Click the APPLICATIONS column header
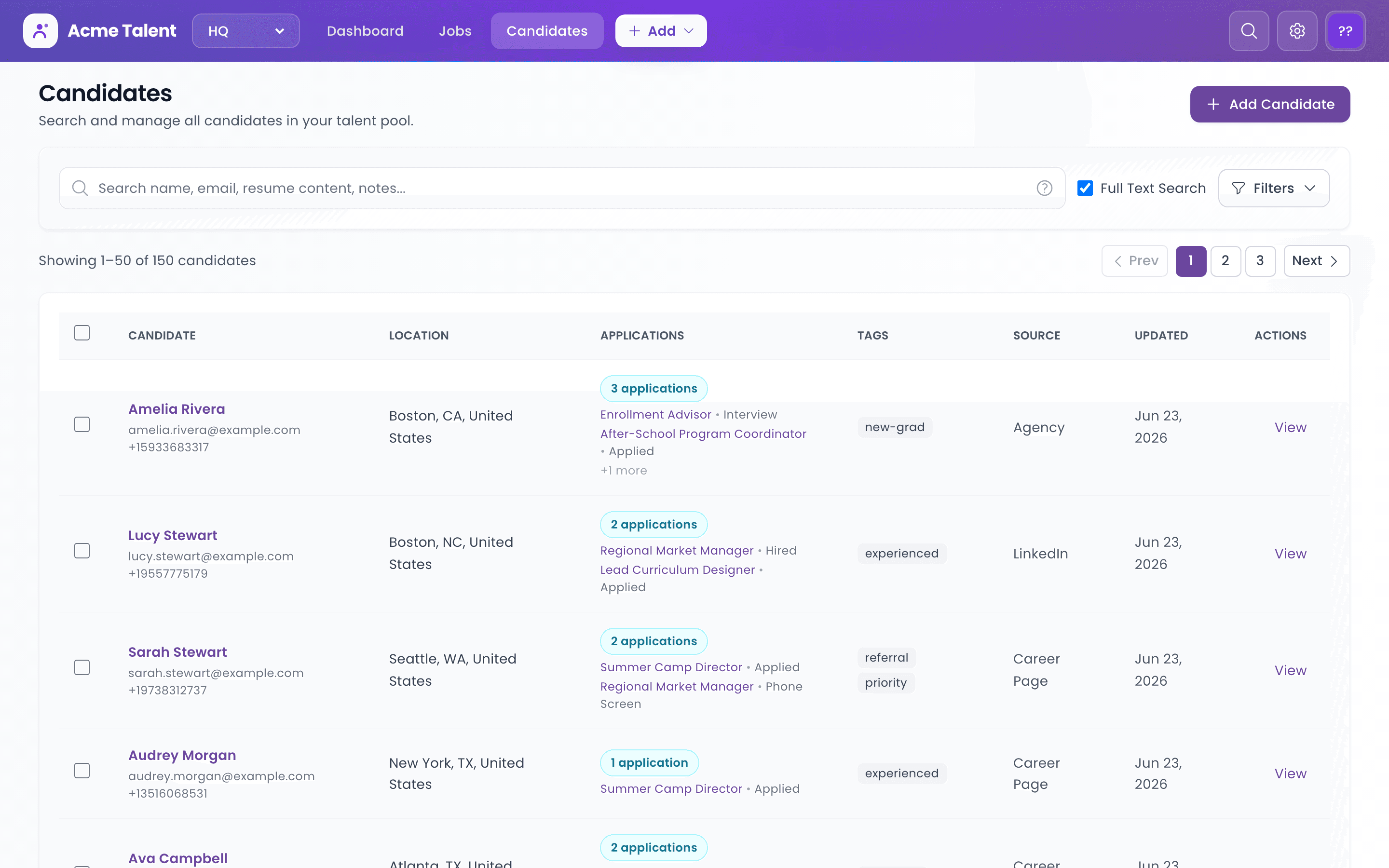 click(642, 336)
